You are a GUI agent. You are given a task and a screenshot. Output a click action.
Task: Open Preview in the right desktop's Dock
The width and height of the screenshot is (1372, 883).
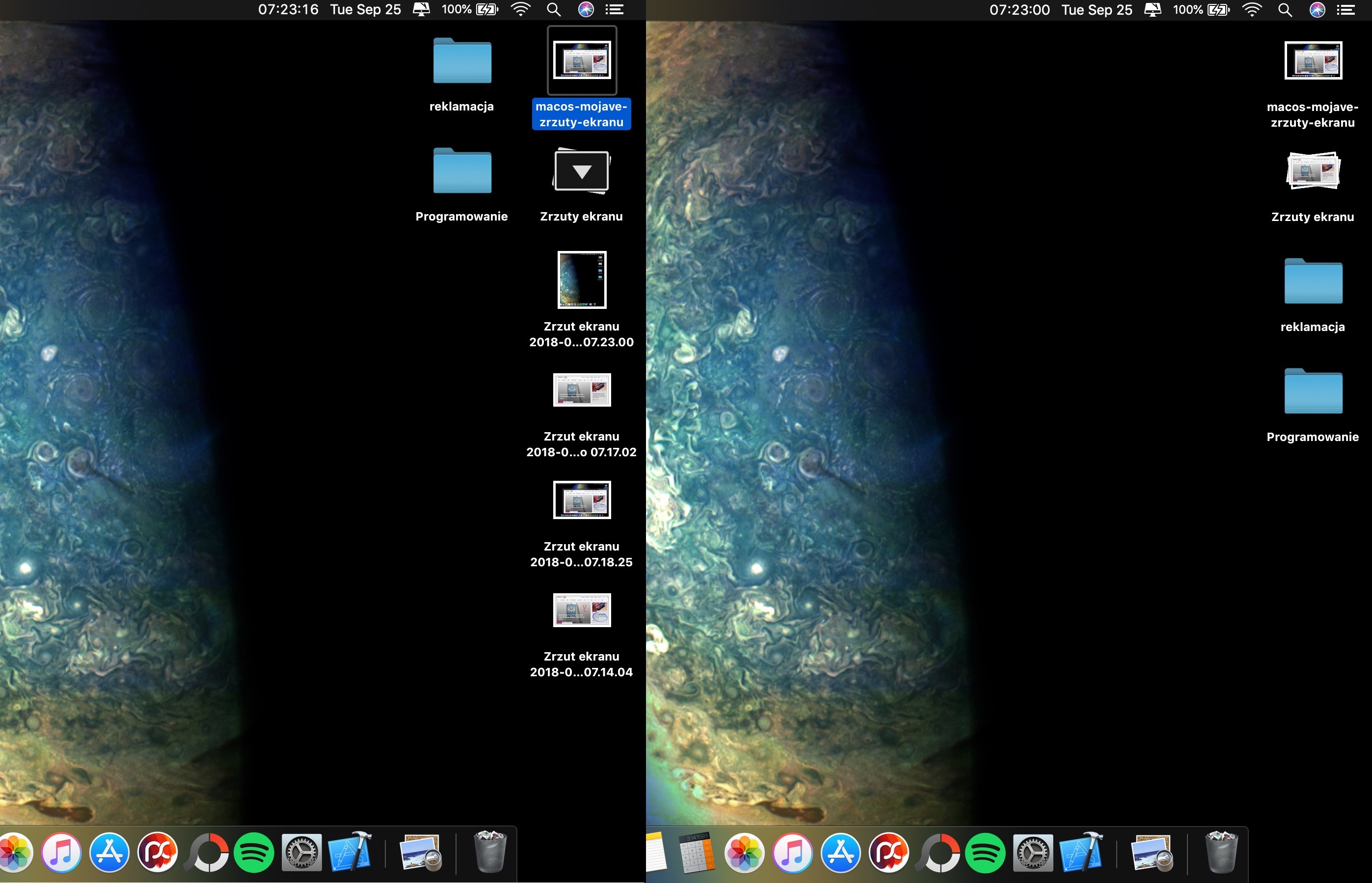(1153, 853)
